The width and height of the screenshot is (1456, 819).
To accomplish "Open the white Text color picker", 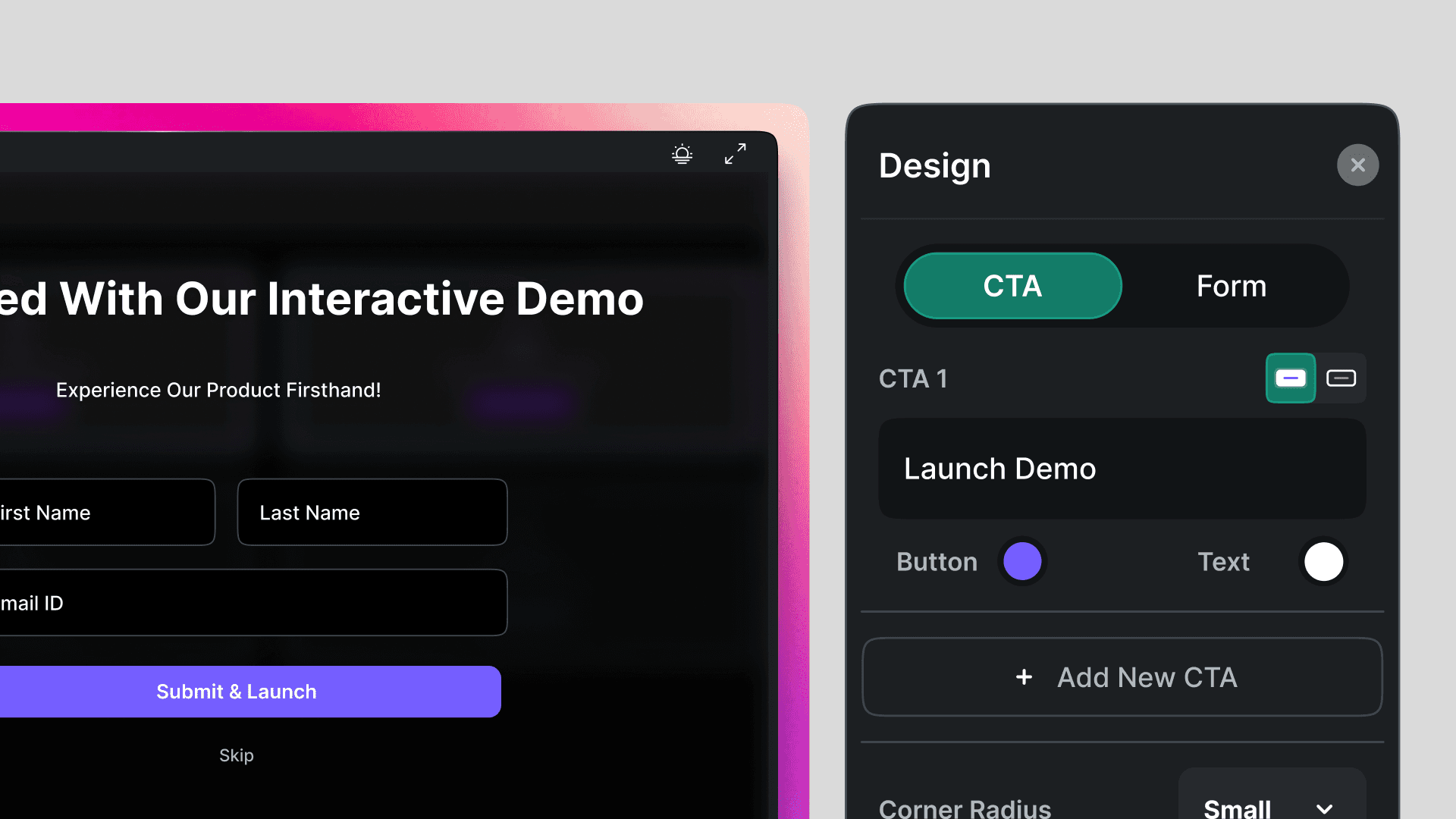I will coord(1323,561).
